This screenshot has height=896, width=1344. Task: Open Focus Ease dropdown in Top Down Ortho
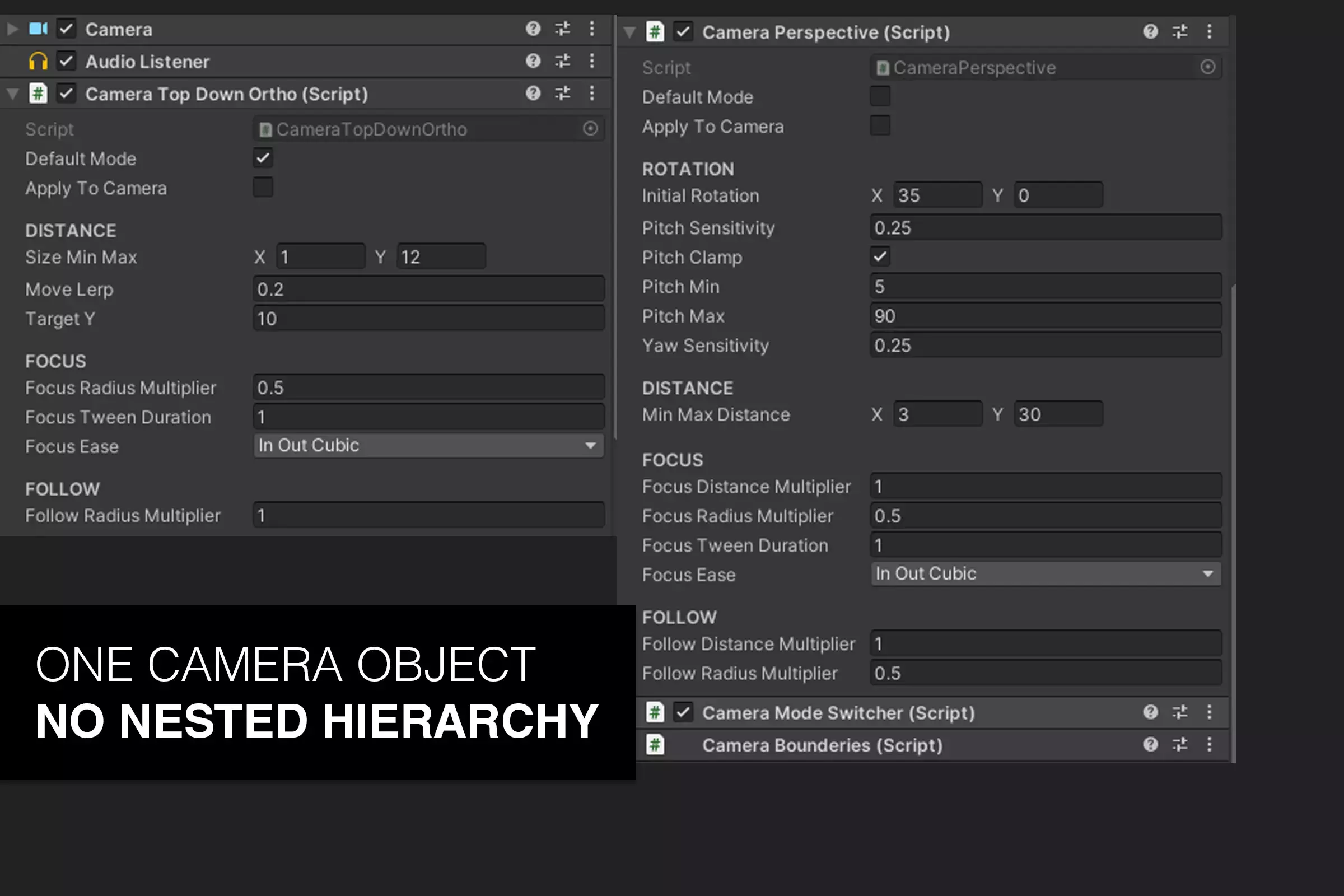tap(428, 445)
